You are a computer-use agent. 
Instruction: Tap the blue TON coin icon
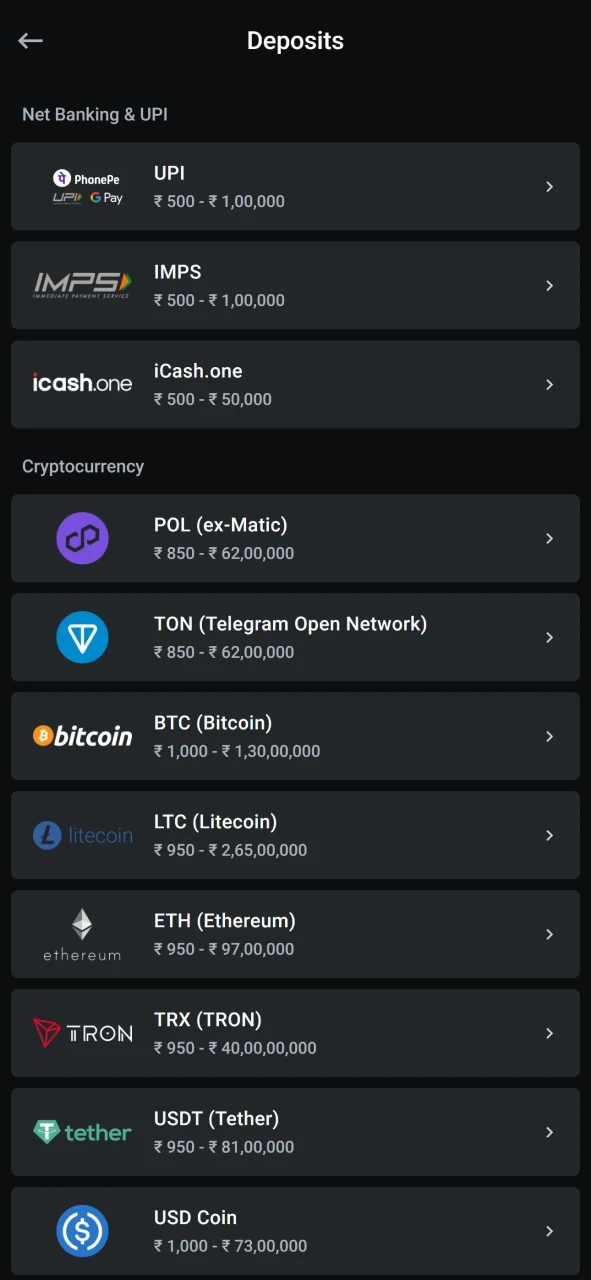[82, 637]
